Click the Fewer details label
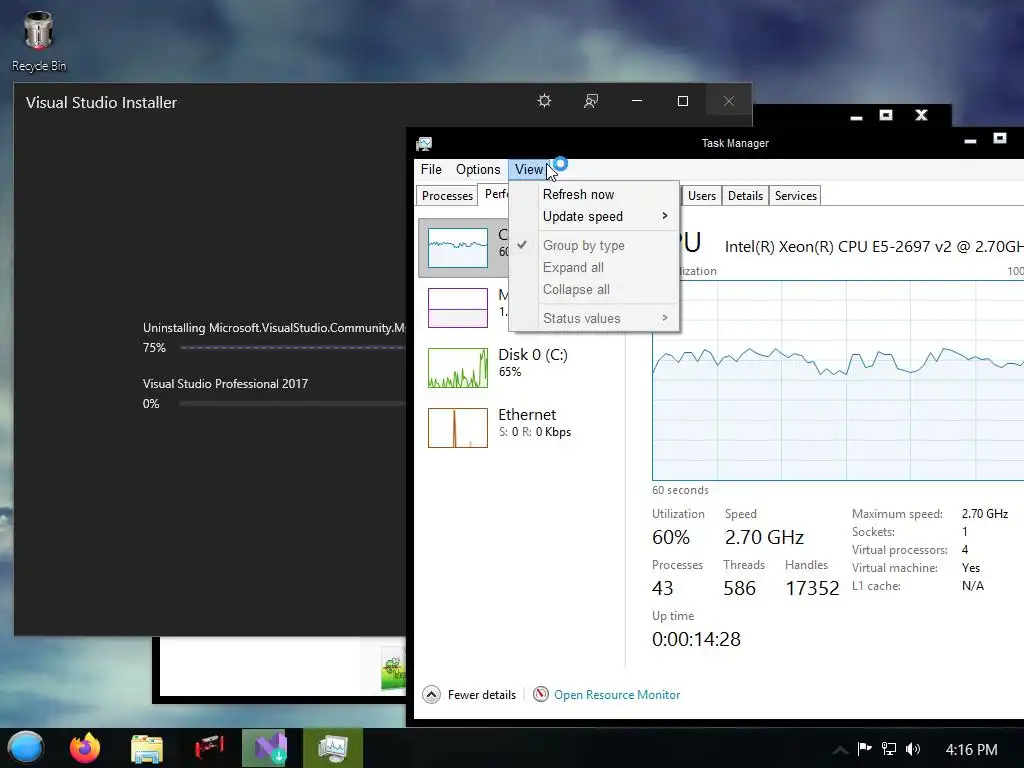The image size is (1024, 768). [x=482, y=695]
